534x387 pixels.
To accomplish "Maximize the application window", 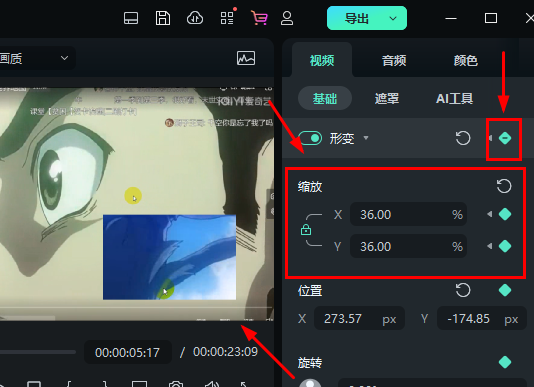I will (x=491, y=18).
